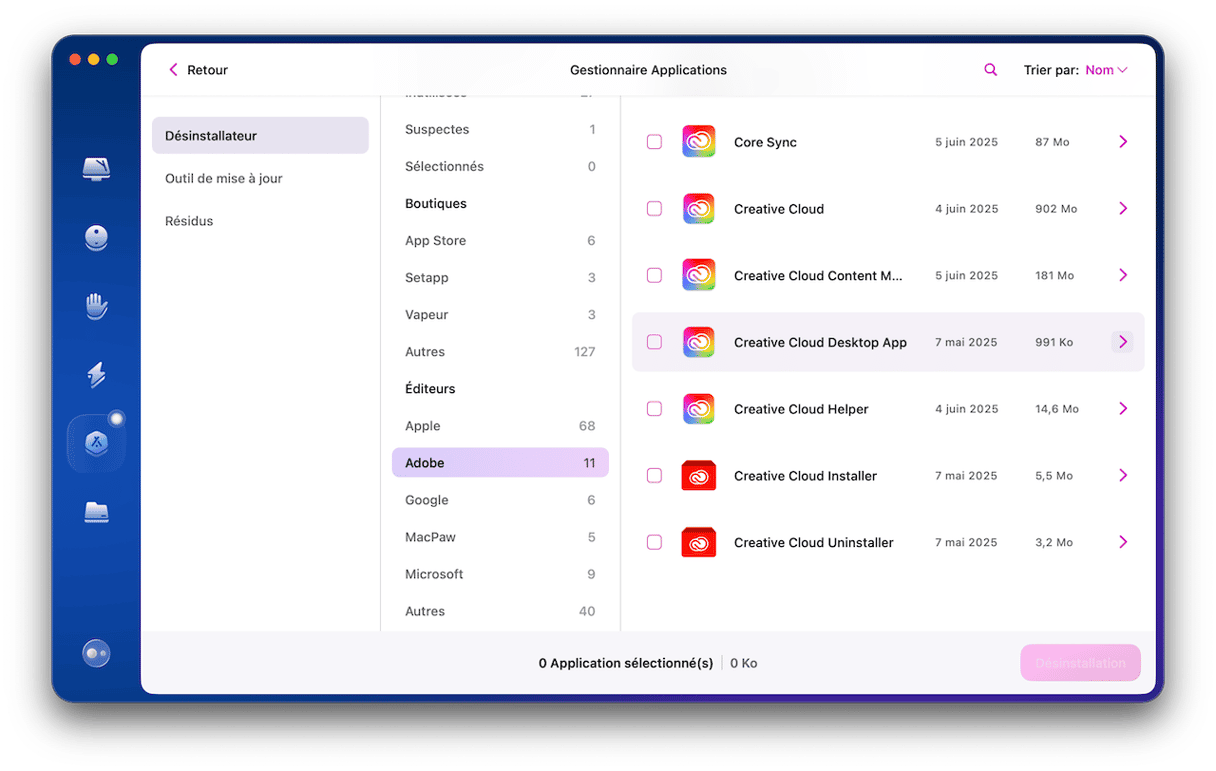Select Vapeur category
1216x771 pixels.
click(x=500, y=314)
